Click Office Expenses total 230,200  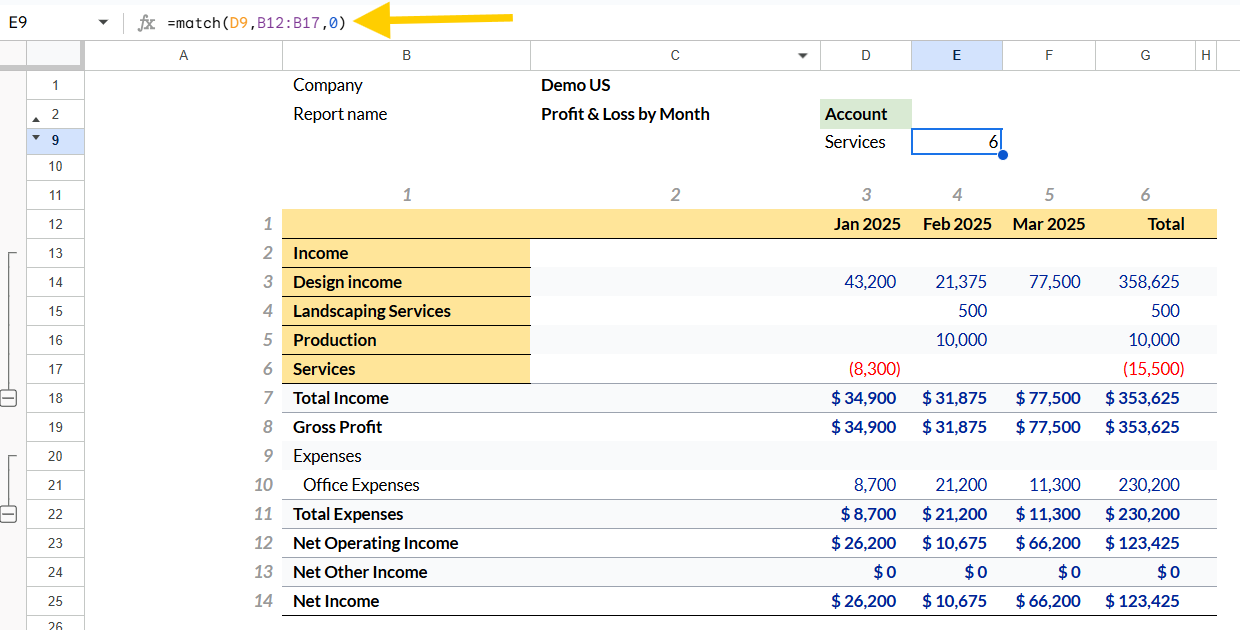[1146, 485]
